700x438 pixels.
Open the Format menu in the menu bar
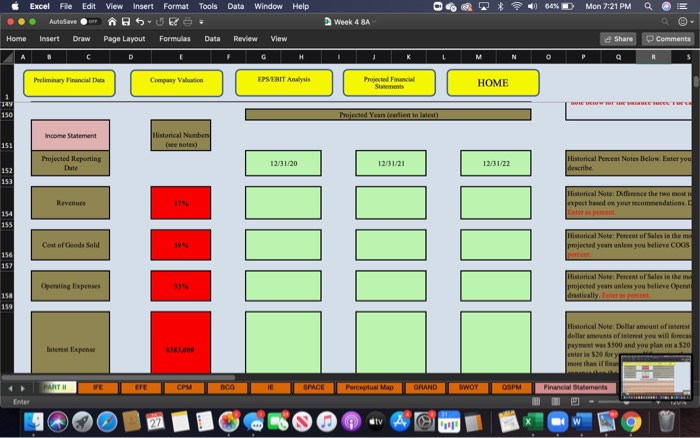click(x=175, y=6)
